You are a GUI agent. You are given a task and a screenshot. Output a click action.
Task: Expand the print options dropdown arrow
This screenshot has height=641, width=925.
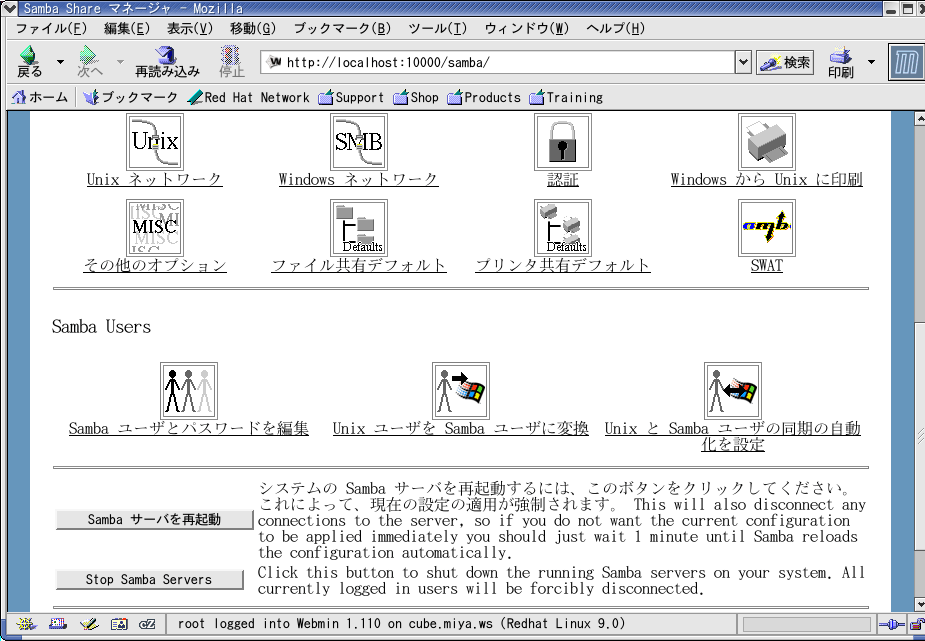point(871,61)
